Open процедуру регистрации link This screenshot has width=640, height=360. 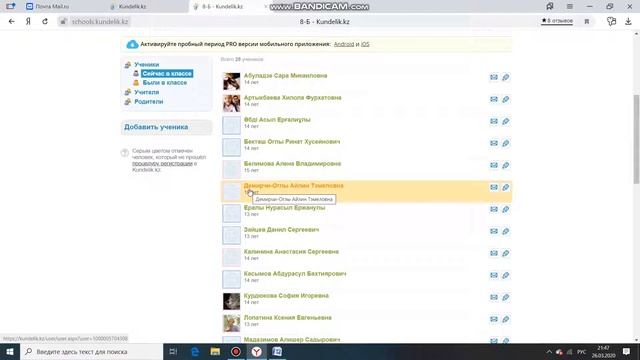click(x=162, y=163)
